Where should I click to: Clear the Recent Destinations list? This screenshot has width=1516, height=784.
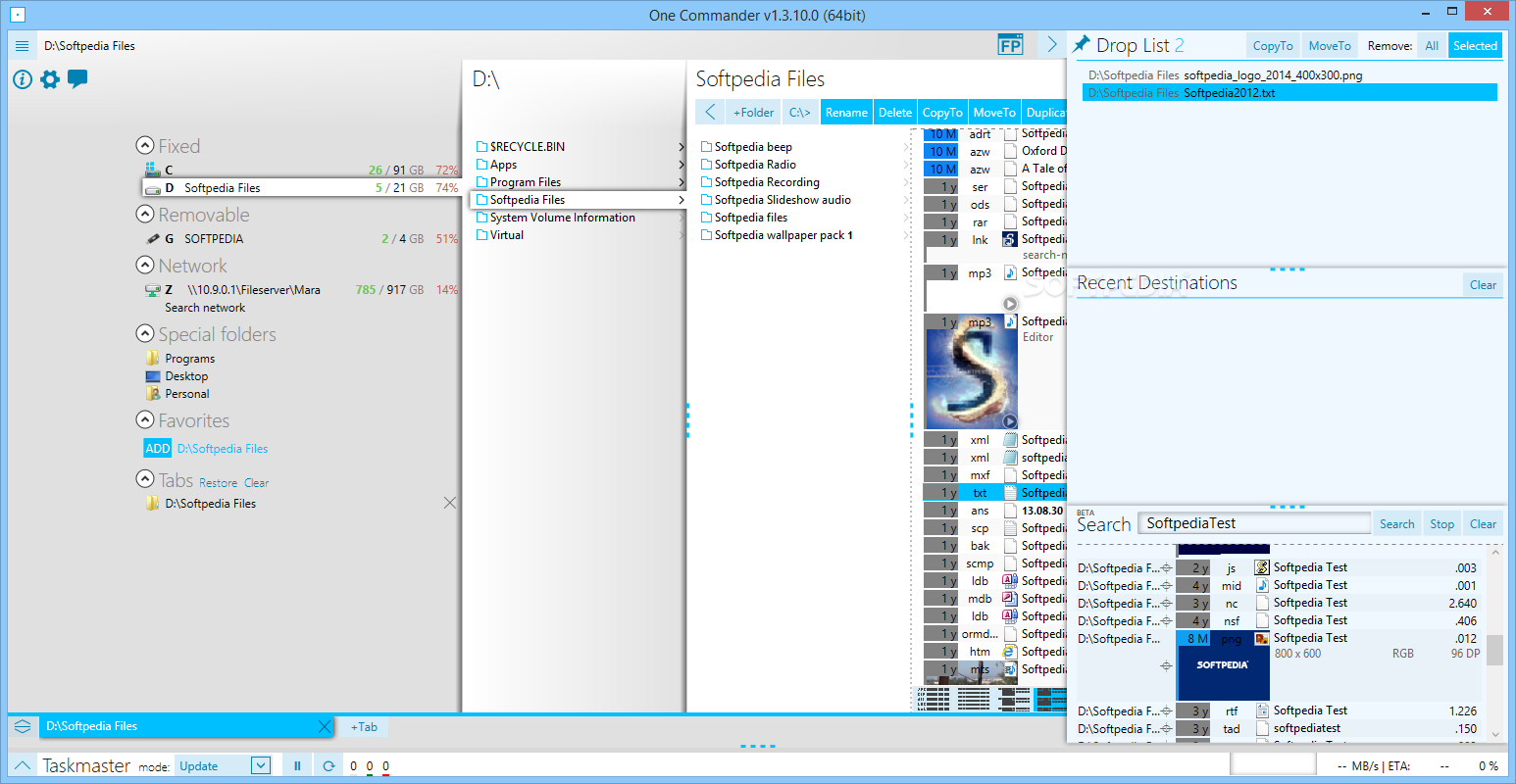pyautogui.click(x=1483, y=284)
